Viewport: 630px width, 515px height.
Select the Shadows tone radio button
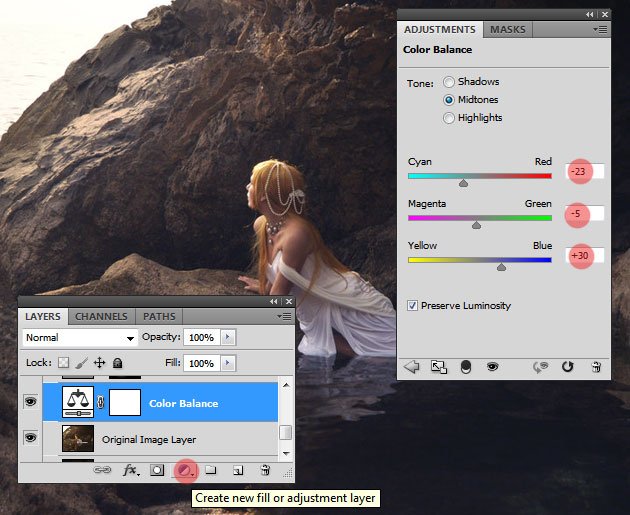tap(449, 82)
